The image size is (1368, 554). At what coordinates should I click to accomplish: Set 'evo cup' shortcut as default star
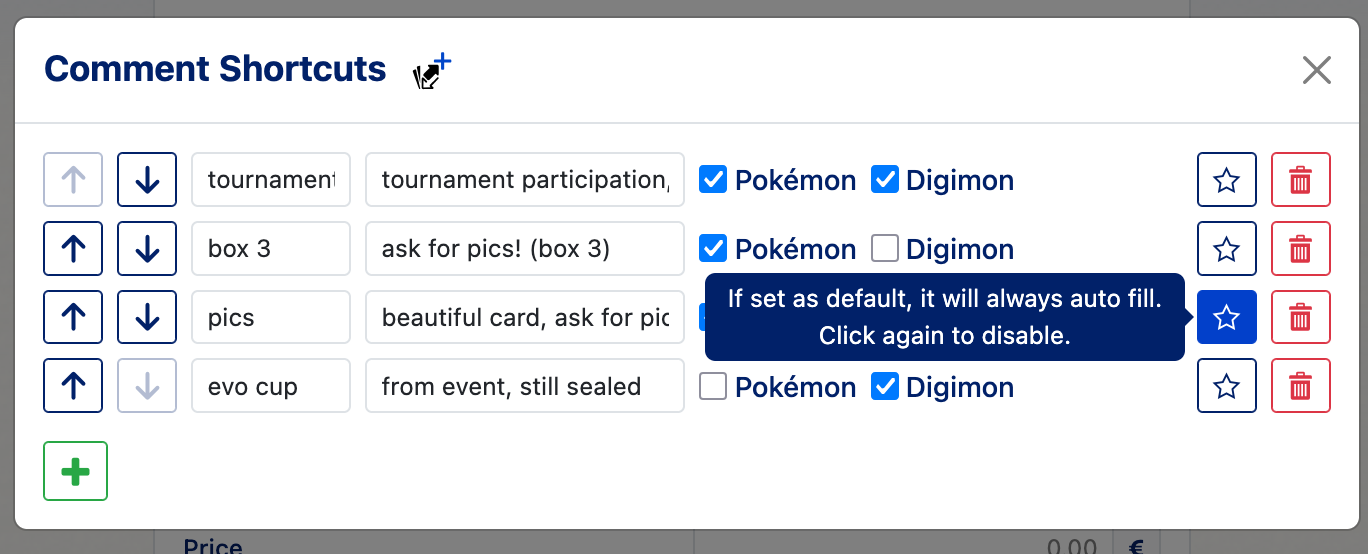pyautogui.click(x=1227, y=387)
